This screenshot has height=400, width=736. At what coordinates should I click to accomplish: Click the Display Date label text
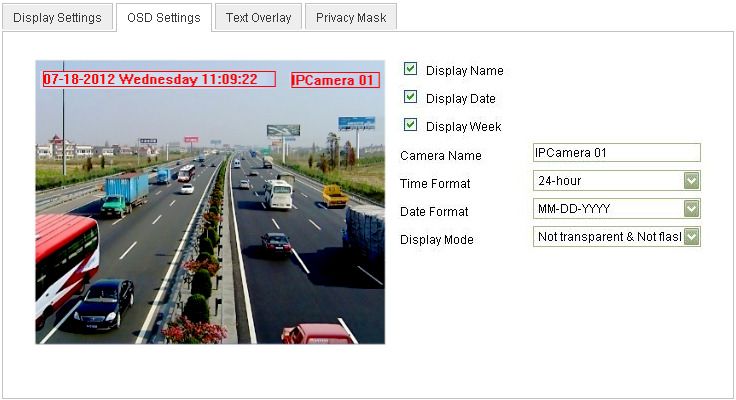pyautogui.click(x=460, y=99)
